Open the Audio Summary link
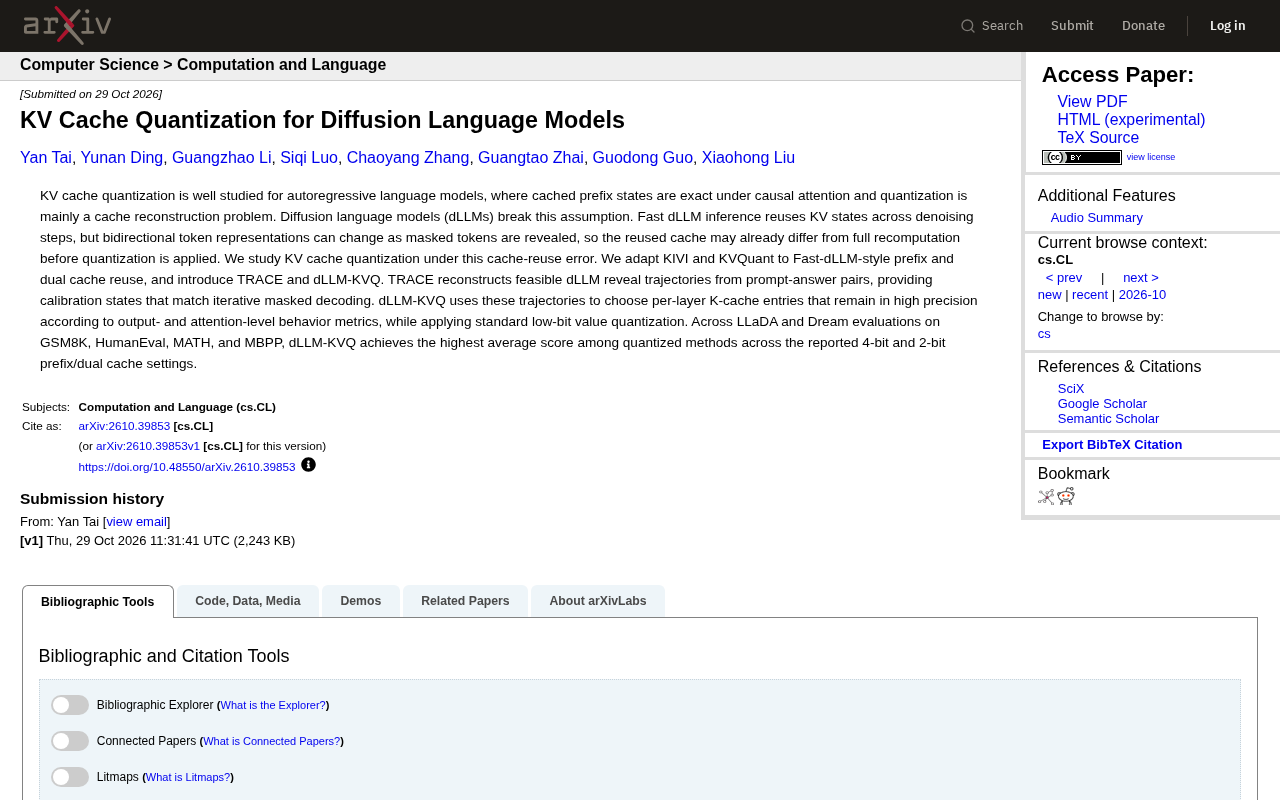Image resolution: width=1280 pixels, height=800 pixels. click(1096, 218)
